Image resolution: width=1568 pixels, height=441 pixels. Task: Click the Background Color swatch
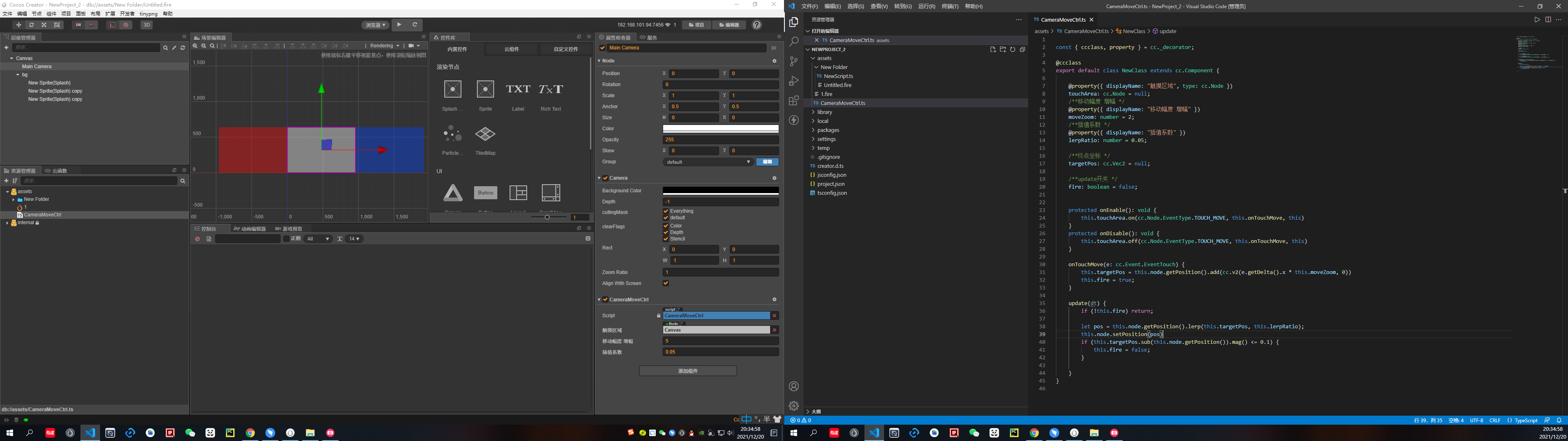(720, 191)
